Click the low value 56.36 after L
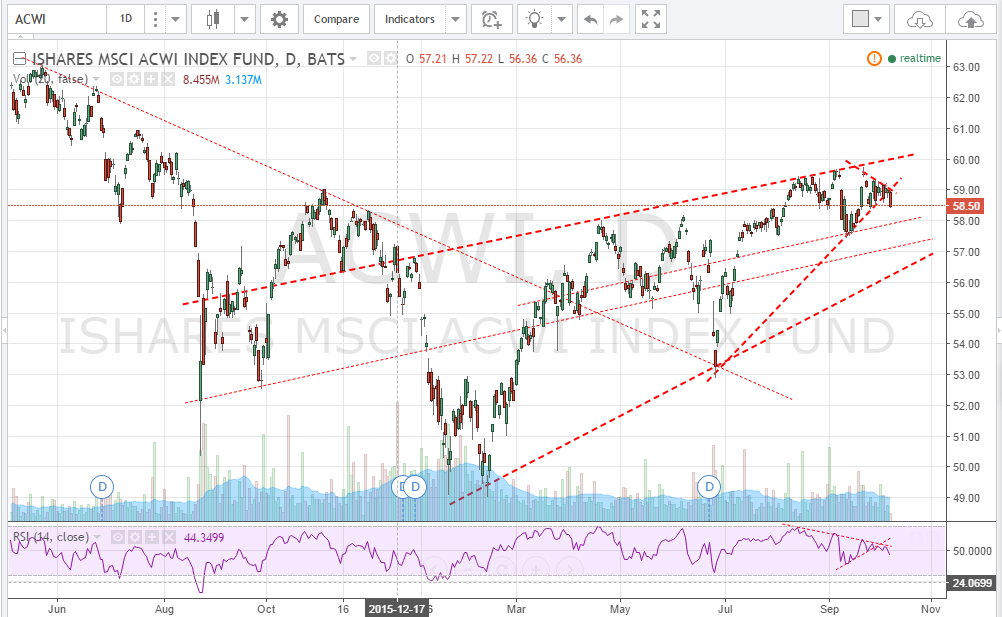This screenshot has height=617, width=1002. 523,59
